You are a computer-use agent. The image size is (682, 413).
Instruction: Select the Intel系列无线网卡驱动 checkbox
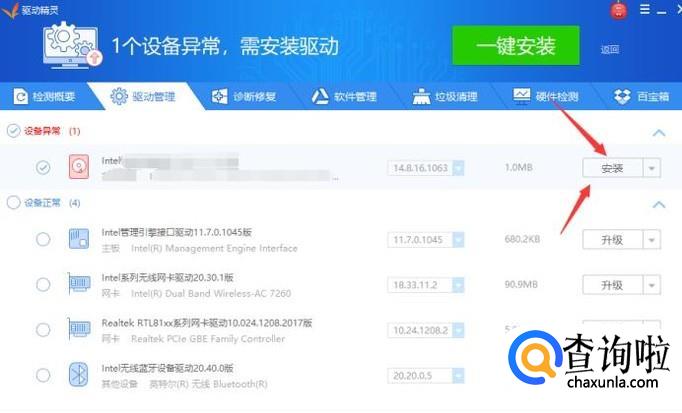(x=43, y=284)
